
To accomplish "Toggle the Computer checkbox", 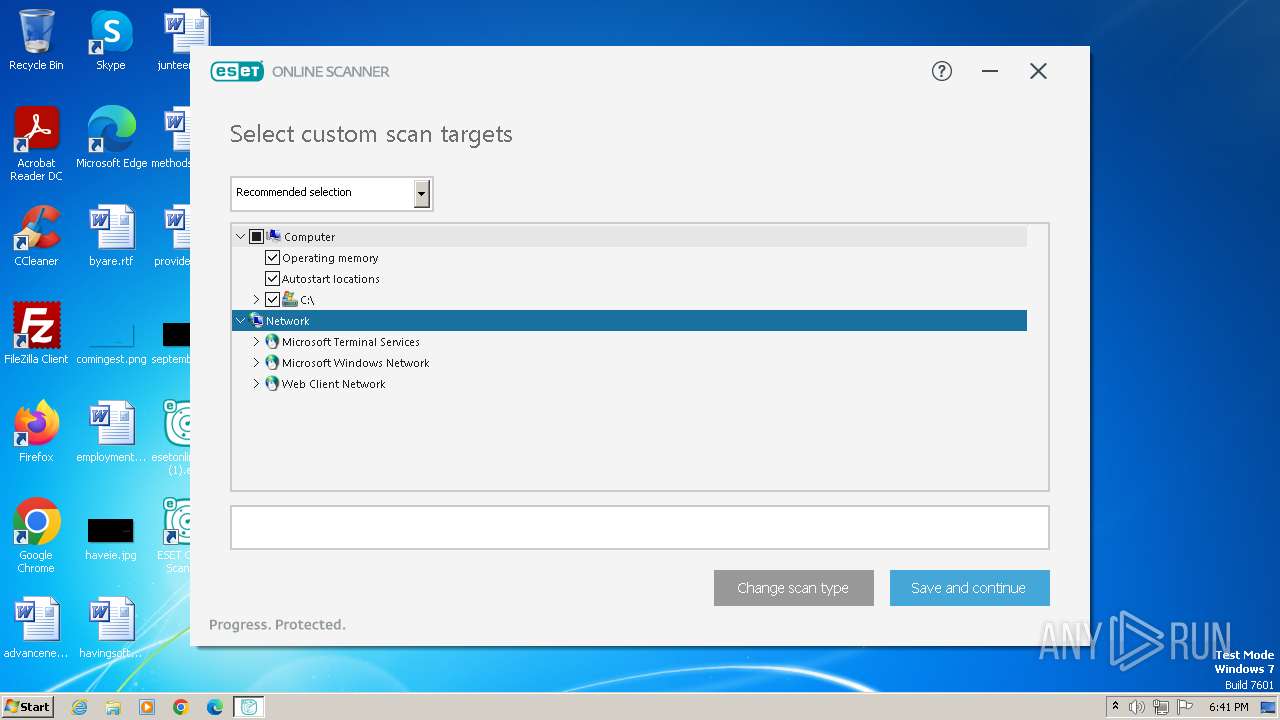I will (256, 237).
